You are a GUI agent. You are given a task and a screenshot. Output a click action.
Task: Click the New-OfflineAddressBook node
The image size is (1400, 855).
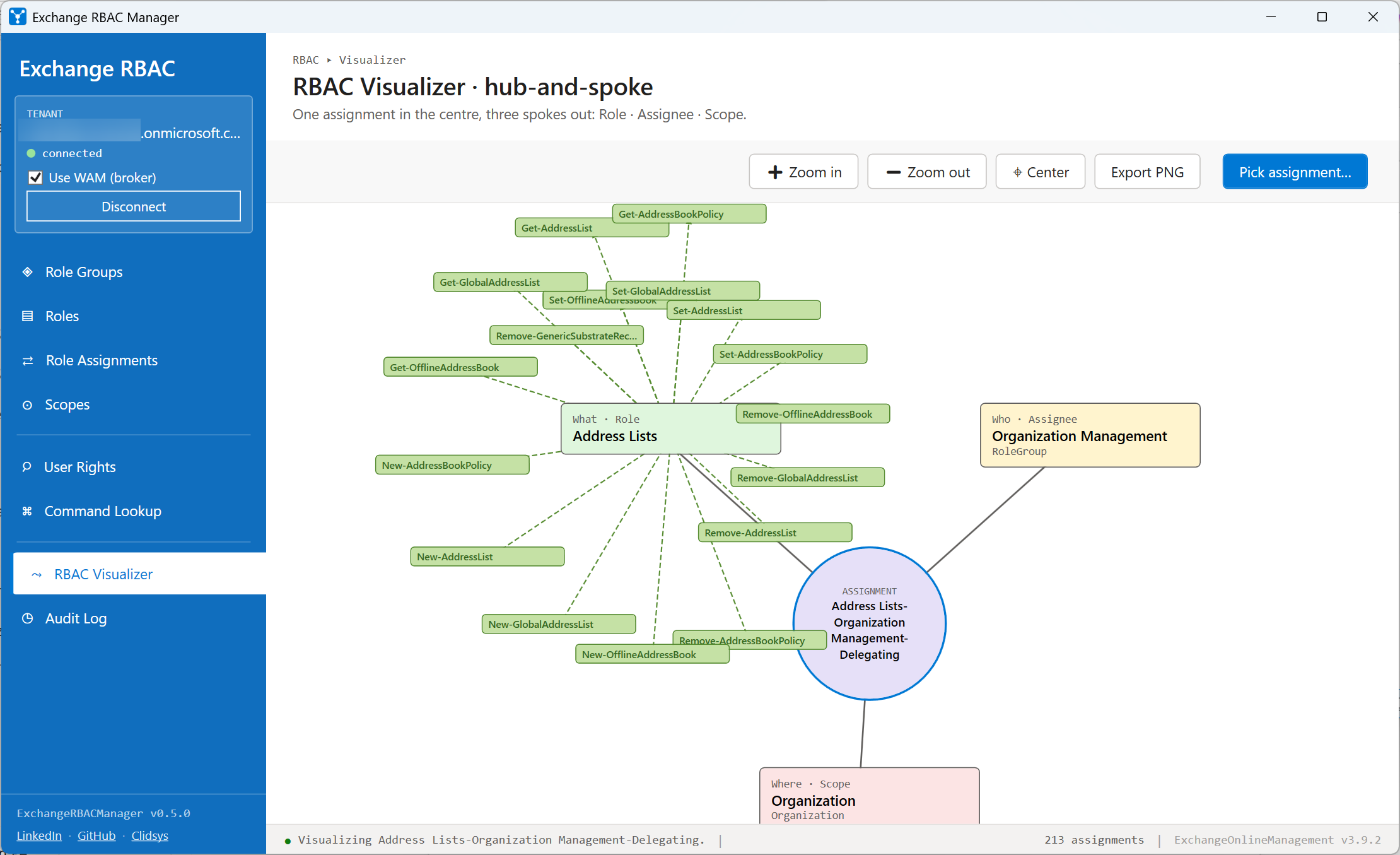pos(653,654)
